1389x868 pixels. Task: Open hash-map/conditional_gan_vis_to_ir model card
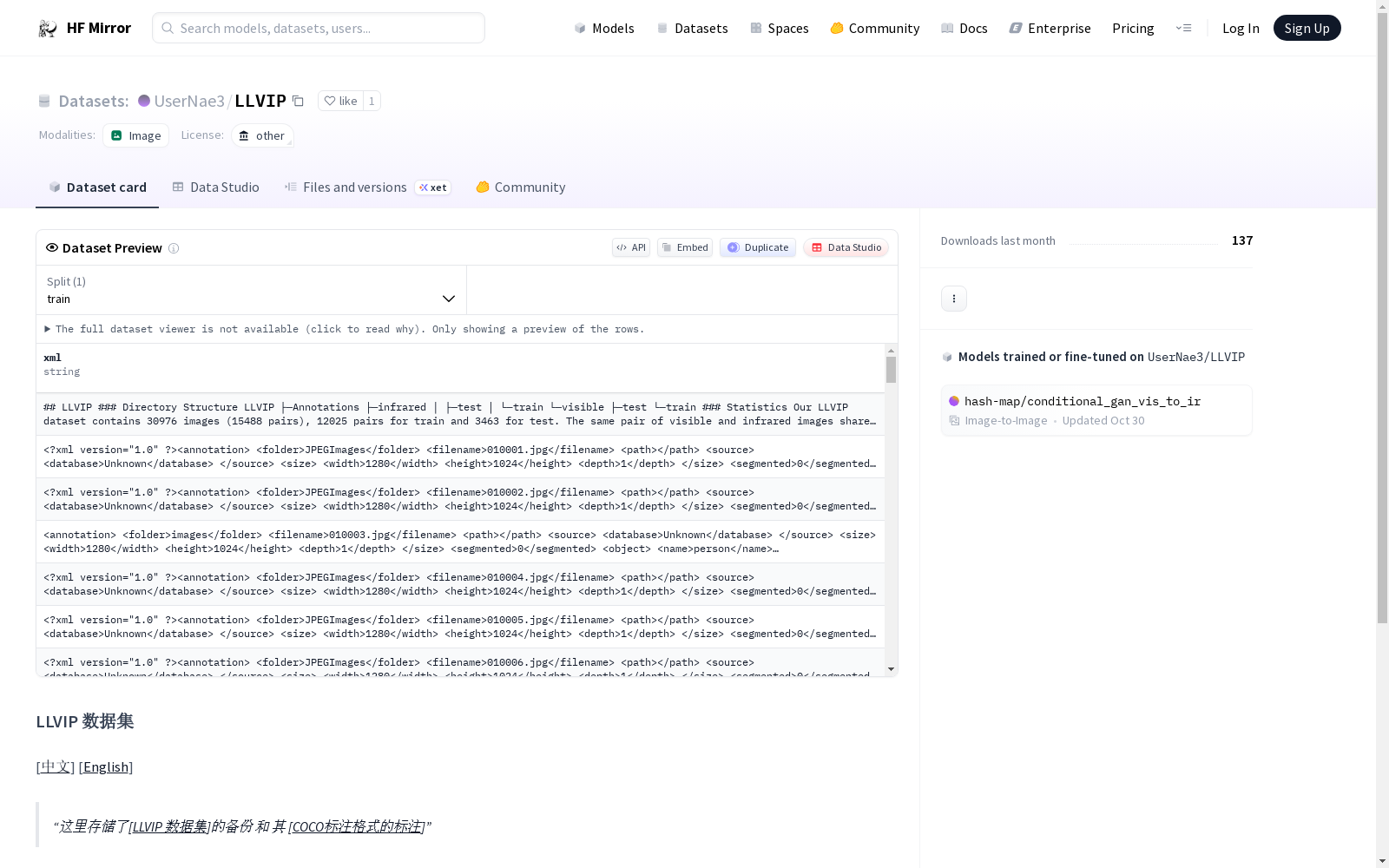(x=1096, y=411)
